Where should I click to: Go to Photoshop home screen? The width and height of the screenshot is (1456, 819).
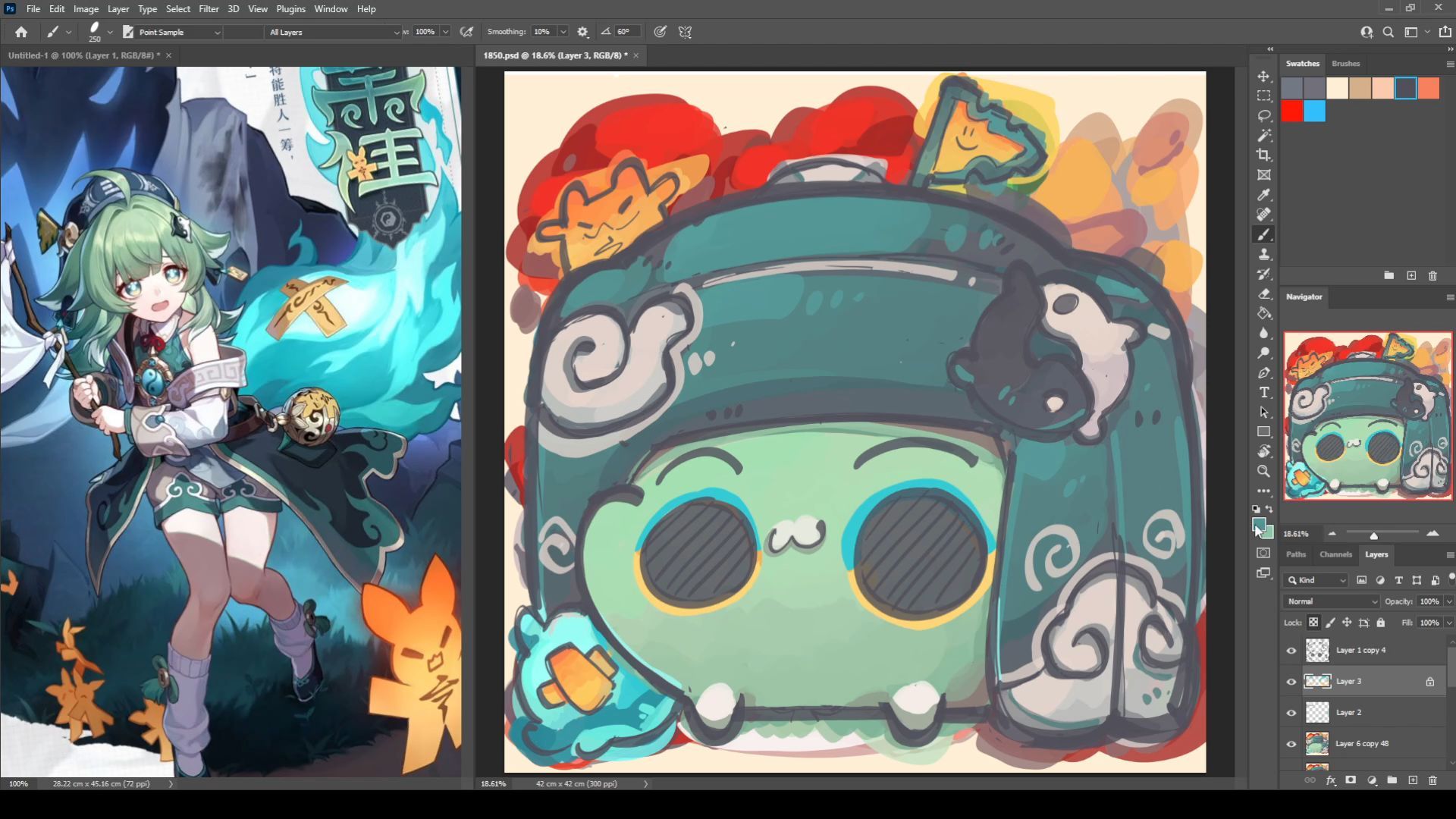pyautogui.click(x=21, y=32)
